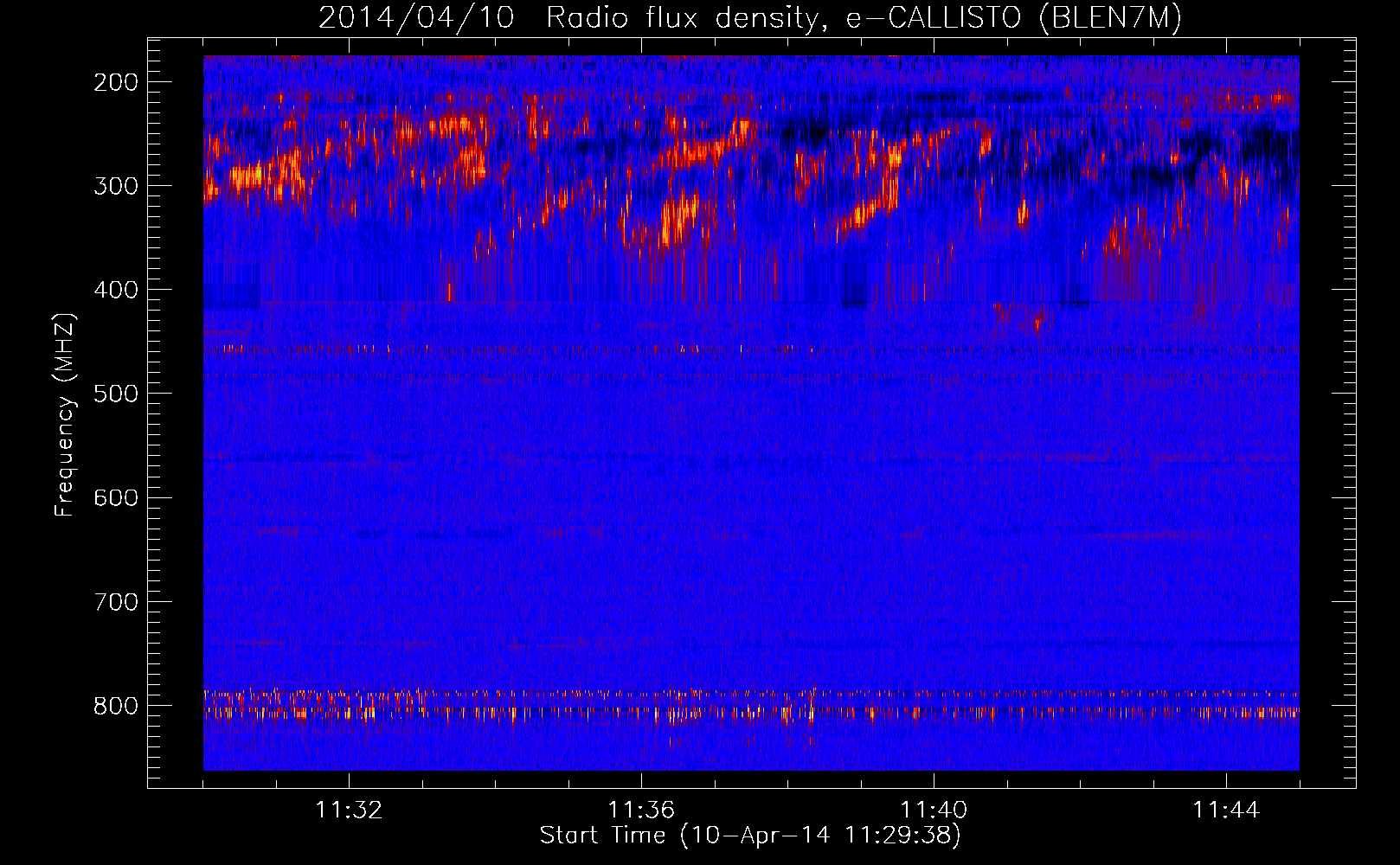Click the 600 frequency tick label
This screenshot has width=1400, height=865.
115,497
